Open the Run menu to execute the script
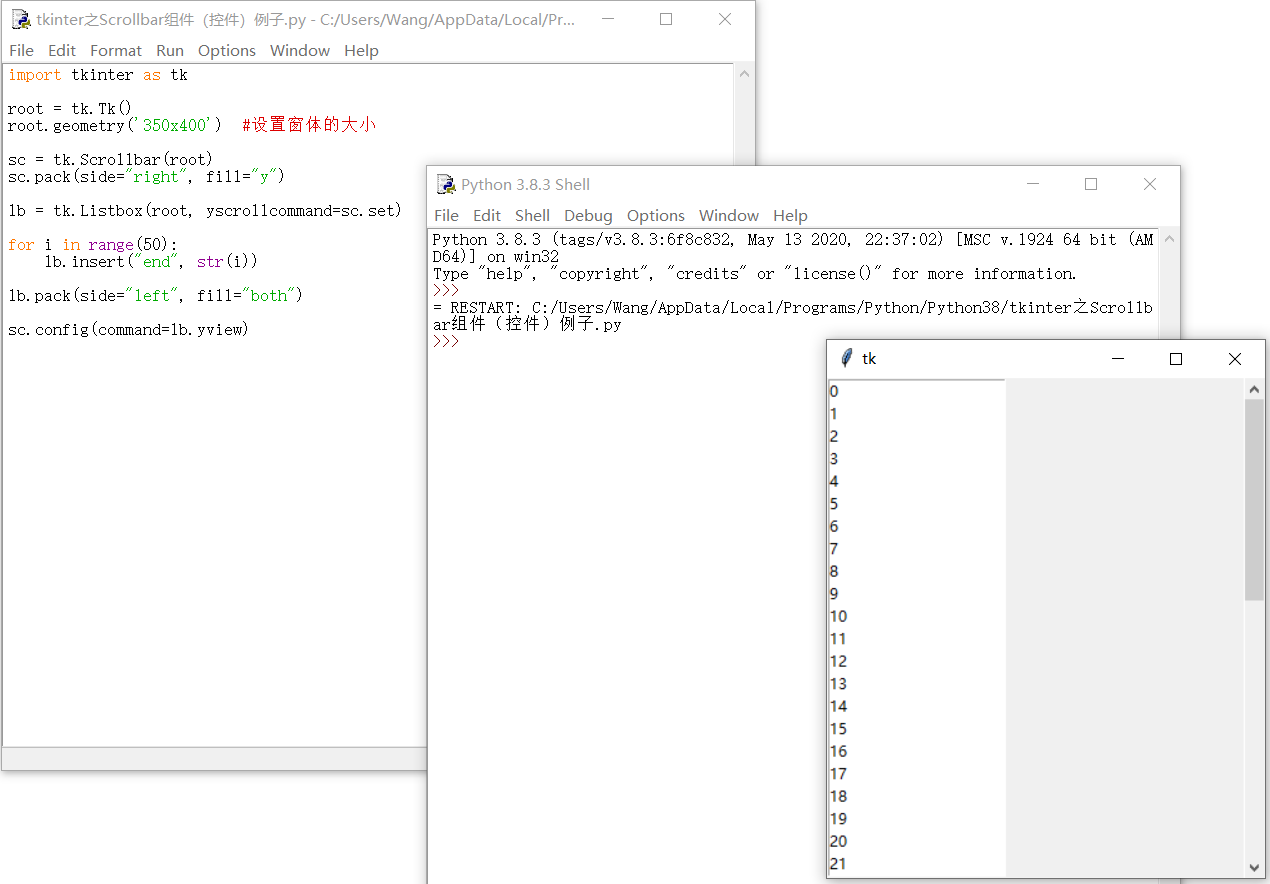The width and height of the screenshot is (1270, 884). pyautogui.click(x=169, y=50)
